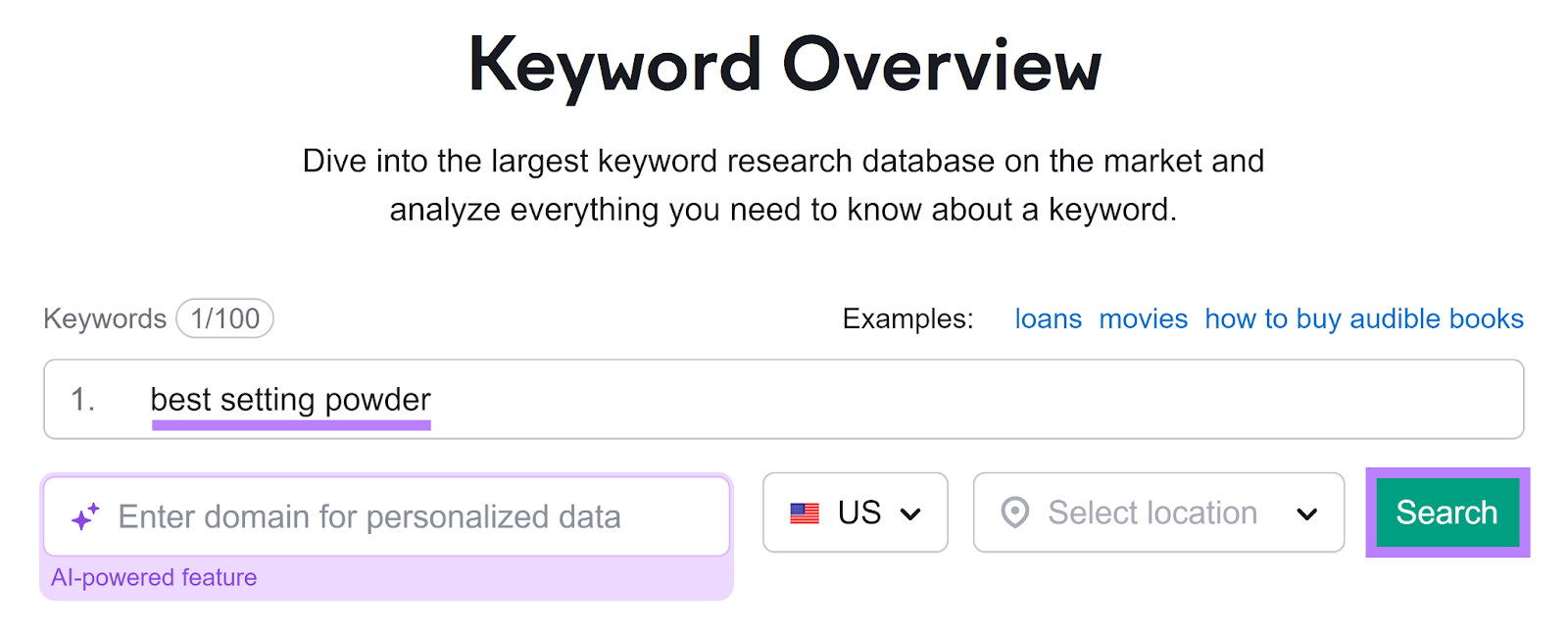The image size is (1568, 635).
Task: Open the loans example keyword
Action: pyautogui.click(x=1048, y=317)
